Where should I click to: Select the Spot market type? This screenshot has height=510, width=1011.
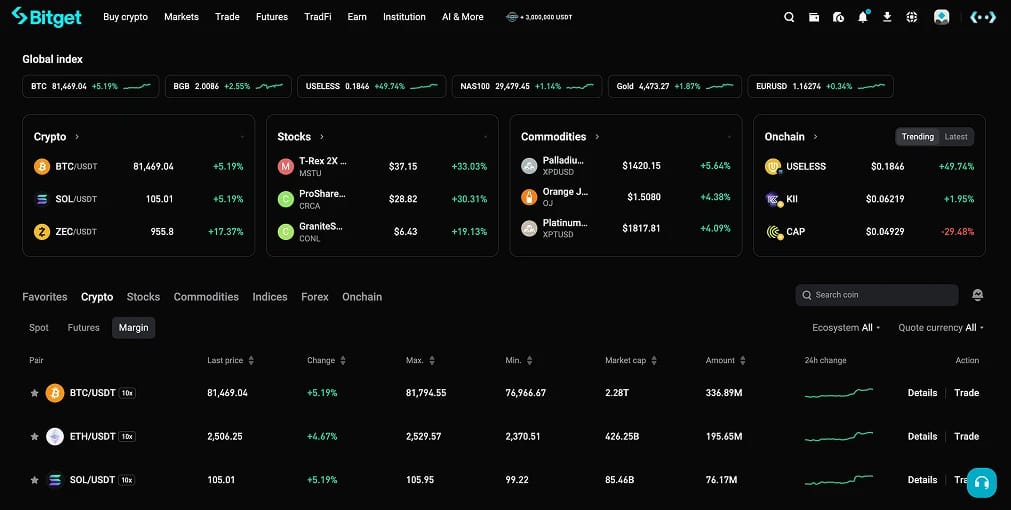pyautogui.click(x=39, y=328)
